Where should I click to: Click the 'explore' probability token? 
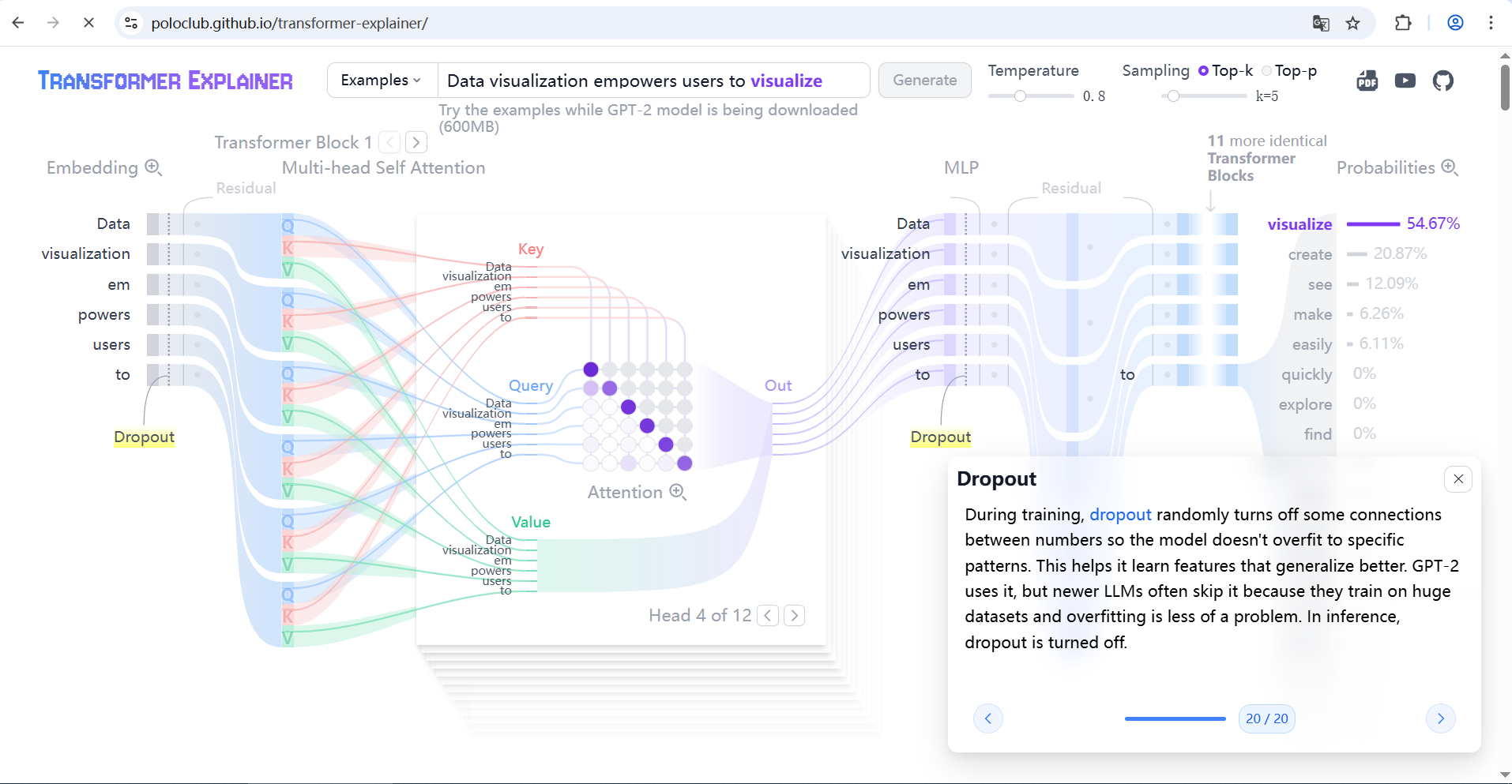1305,404
